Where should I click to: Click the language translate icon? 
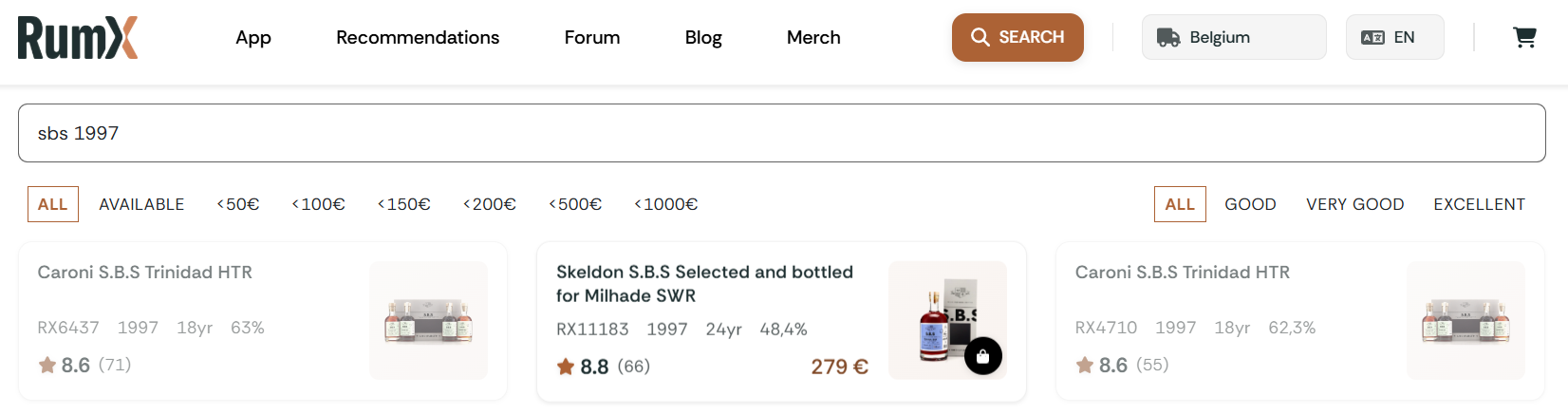pyautogui.click(x=1372, y=38)
